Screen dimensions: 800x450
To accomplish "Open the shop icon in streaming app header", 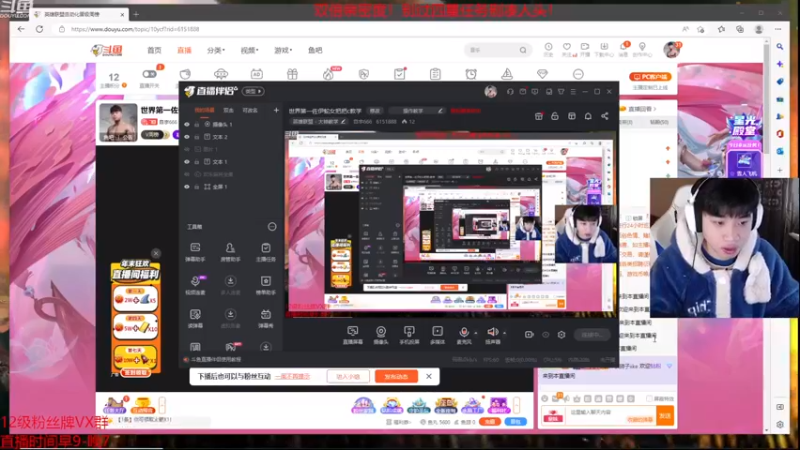I will click(x=538, y=116).
